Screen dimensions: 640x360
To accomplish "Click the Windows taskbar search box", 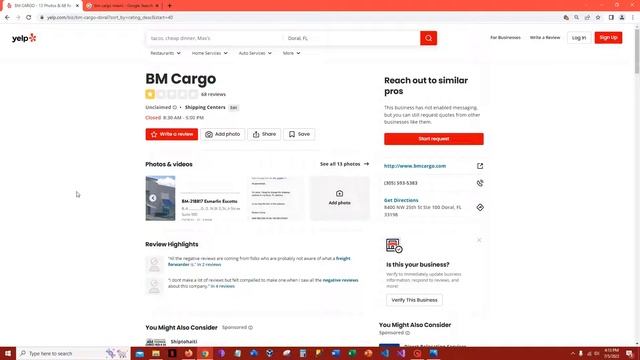I will pos(73,353).
